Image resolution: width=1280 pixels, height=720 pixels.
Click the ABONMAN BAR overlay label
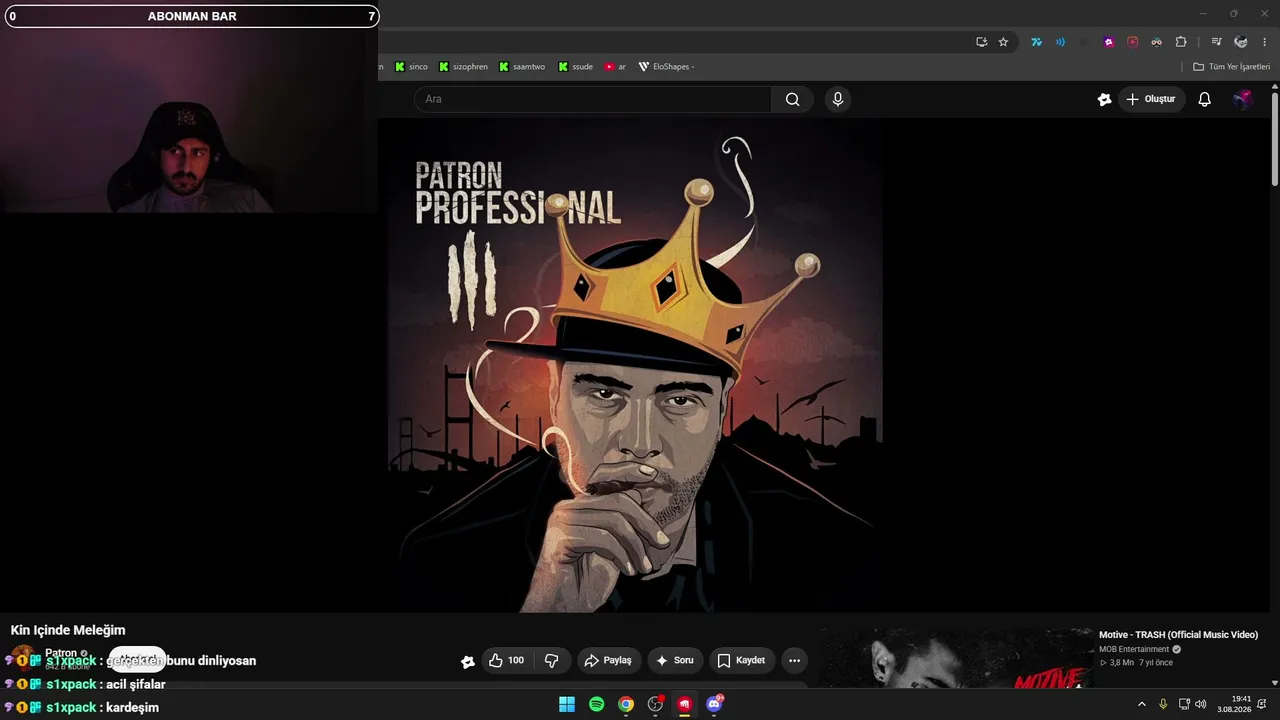(x=192, y=16)
